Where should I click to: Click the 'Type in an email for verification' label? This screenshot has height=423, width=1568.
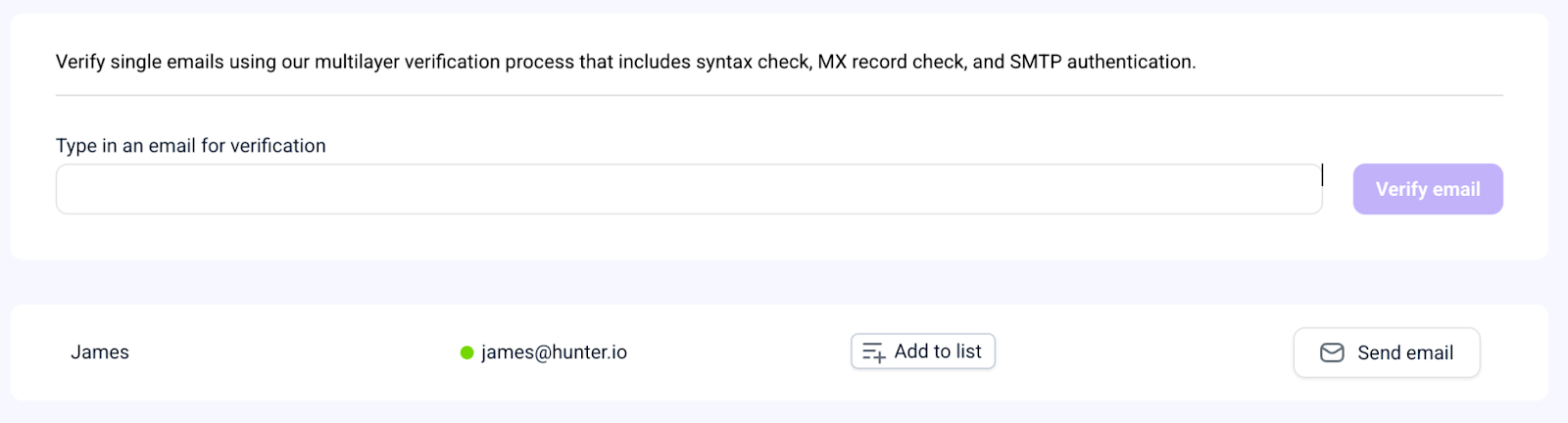click(191, 146)
